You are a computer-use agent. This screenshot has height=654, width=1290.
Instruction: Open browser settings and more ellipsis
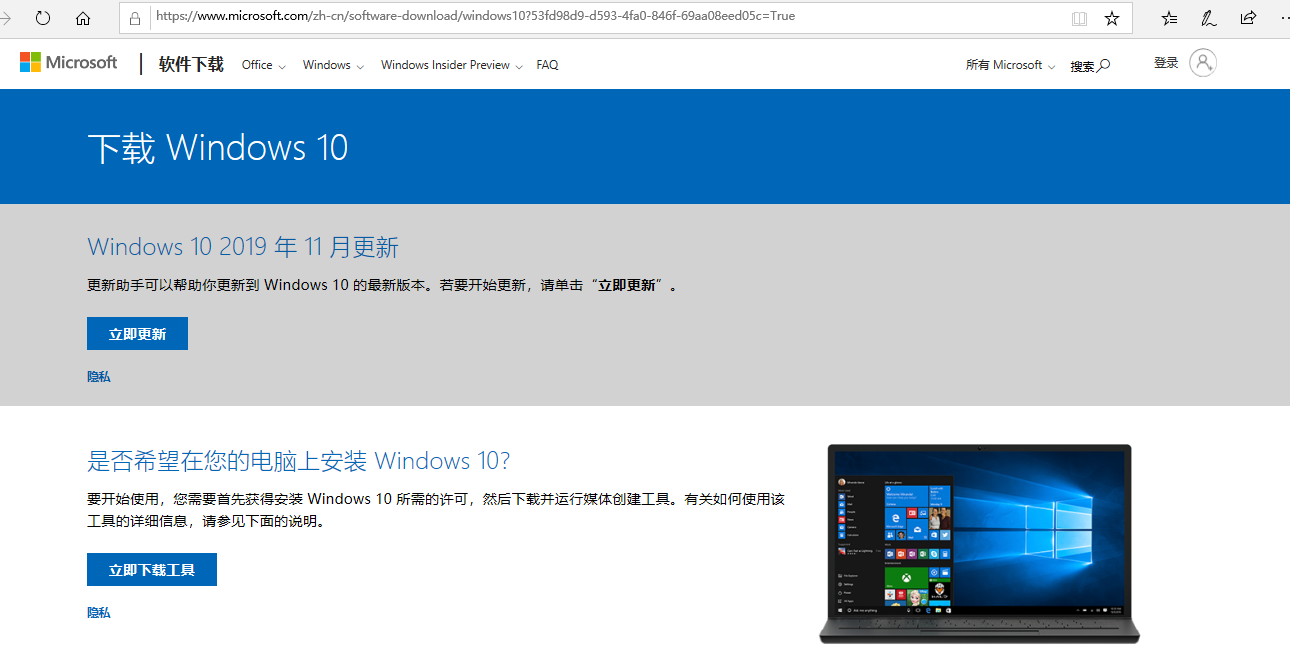(x=1284, y=18)
